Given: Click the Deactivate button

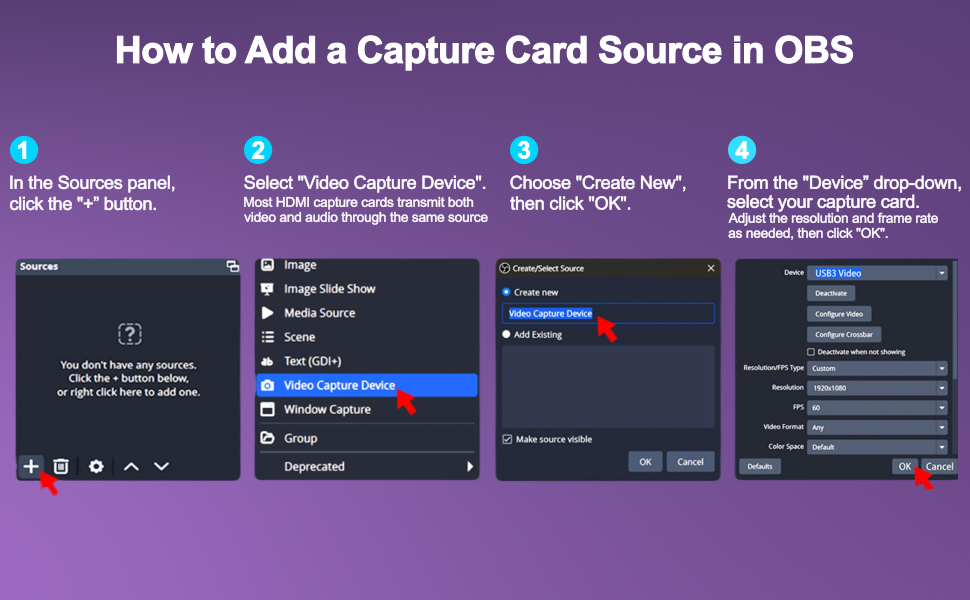Looking at the screenshot, I should [x=831, y=293].
